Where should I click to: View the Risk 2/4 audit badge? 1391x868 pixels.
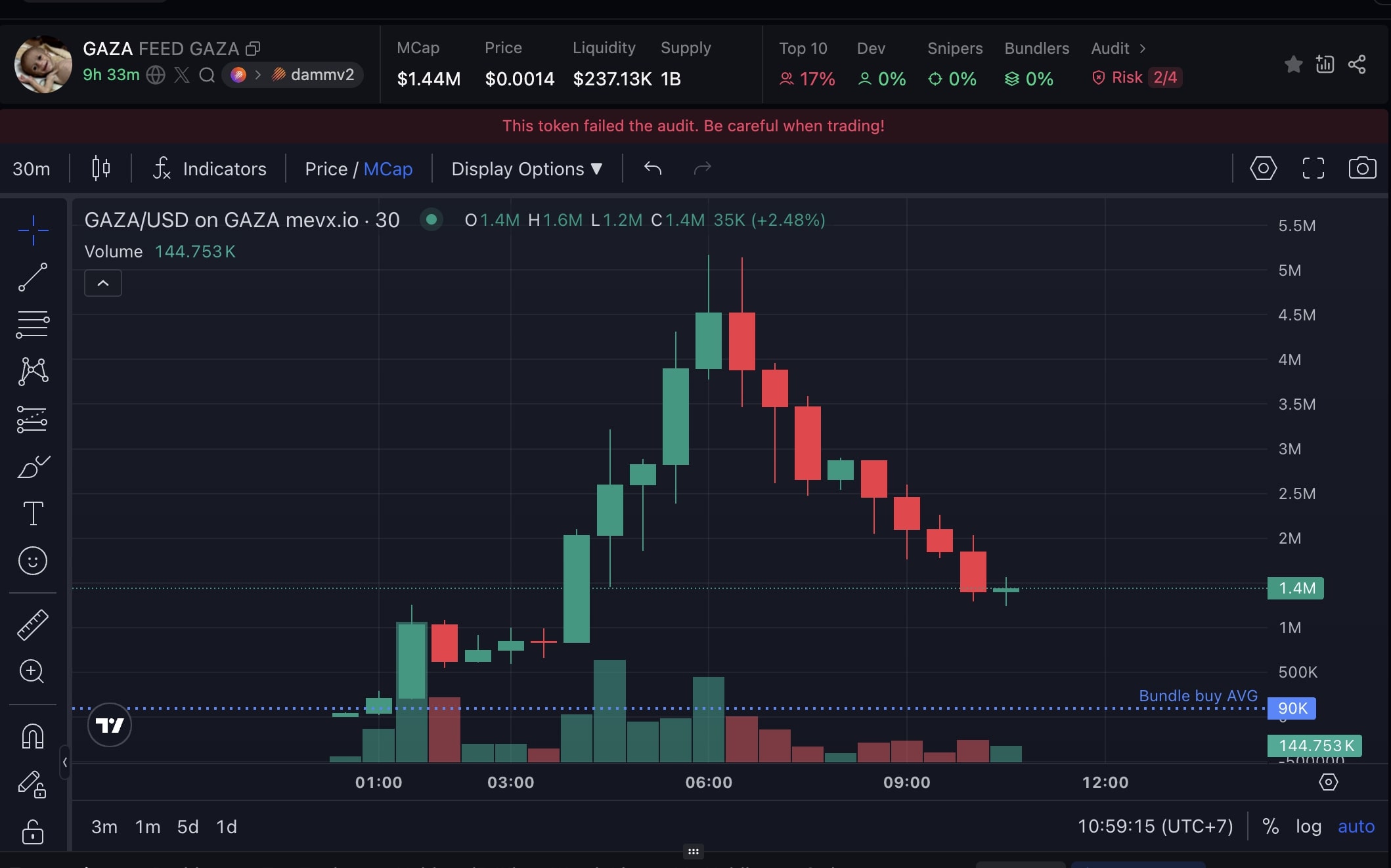click(1137, 77)
